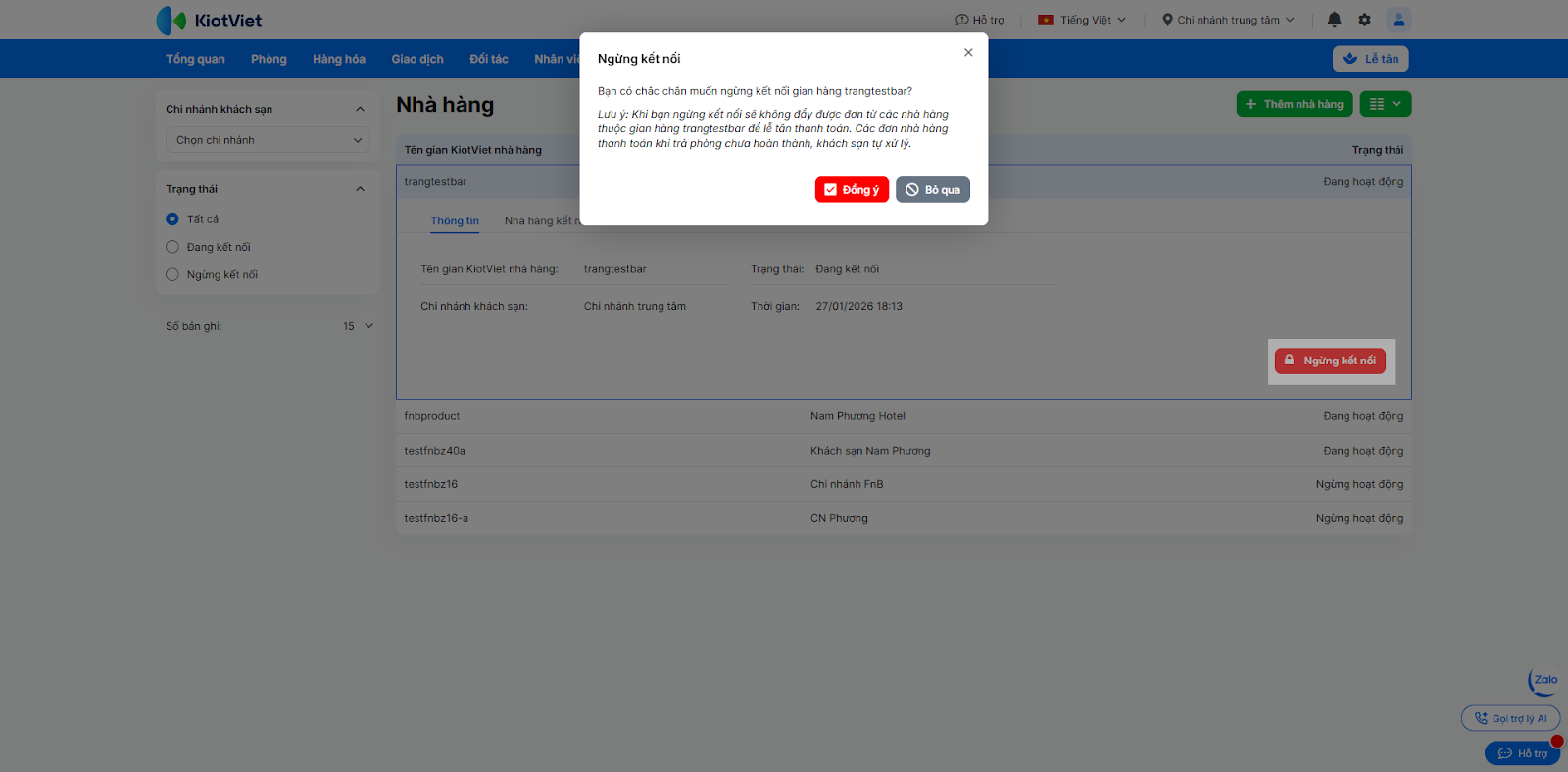
Task: Open the Tổng quan menu
Action: 195,59
